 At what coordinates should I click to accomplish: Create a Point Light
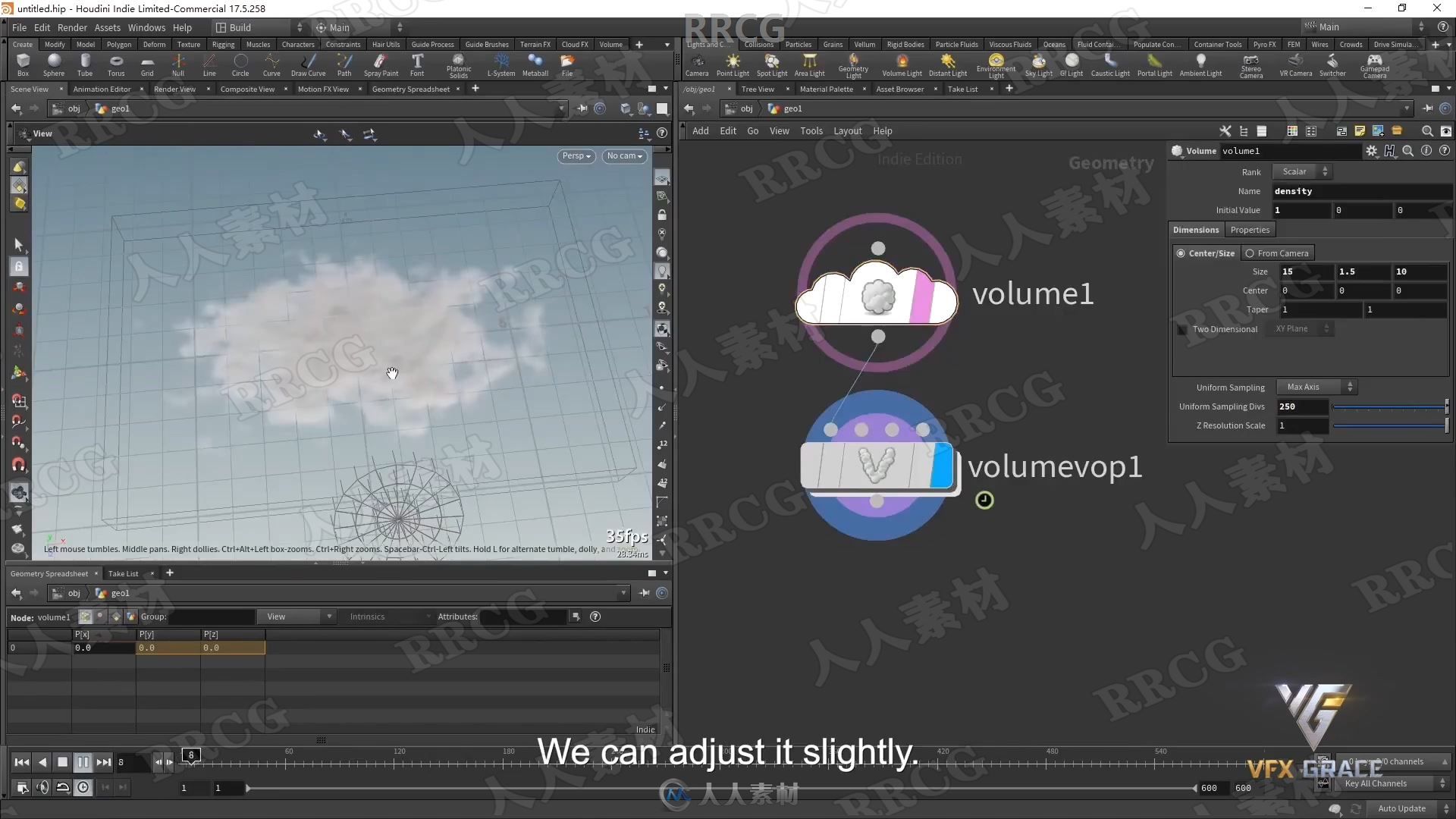click(733, 64)
